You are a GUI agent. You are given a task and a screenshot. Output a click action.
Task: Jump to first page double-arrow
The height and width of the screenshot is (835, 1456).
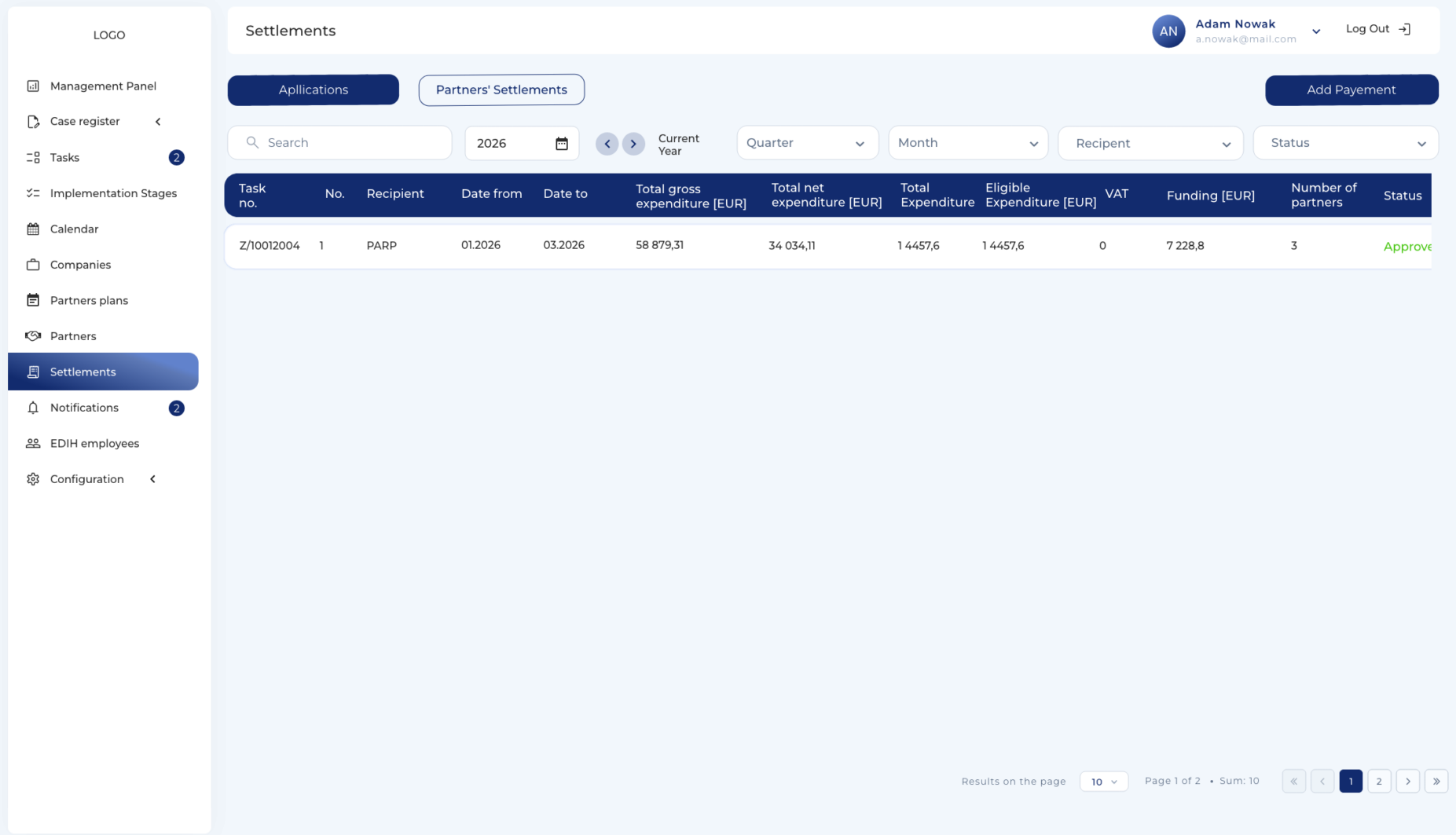(x=1294, y=781)
